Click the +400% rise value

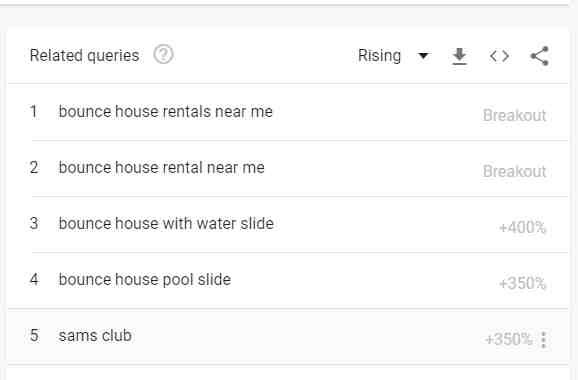[x=522, y=227]
